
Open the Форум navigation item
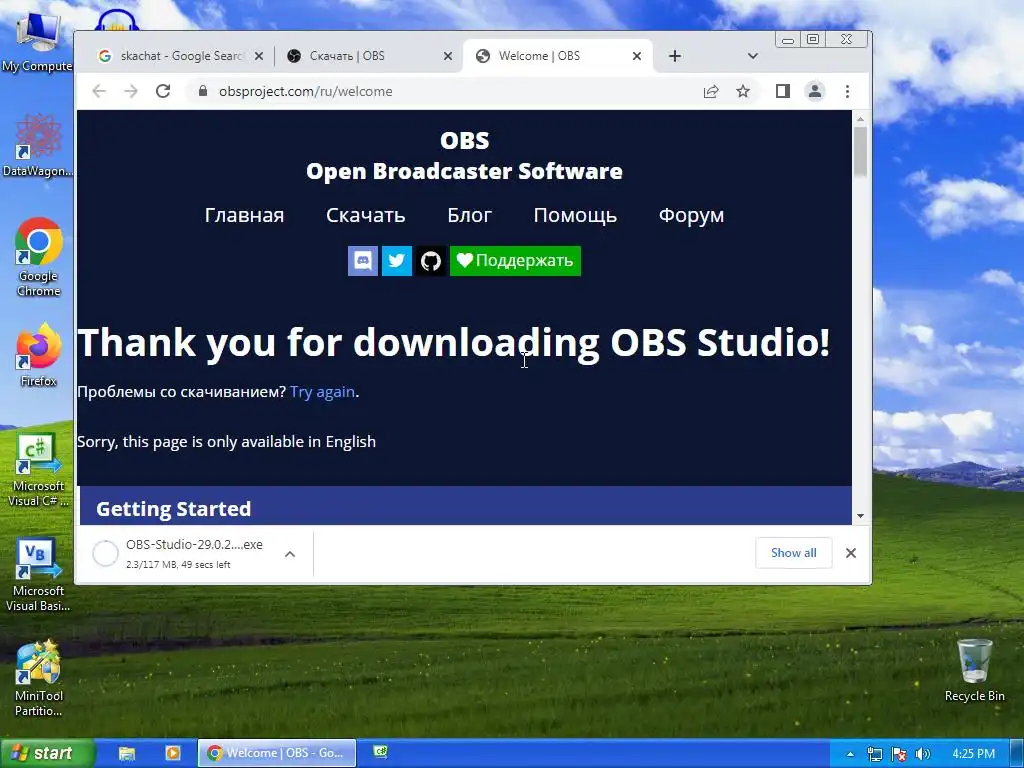point(691,216)
